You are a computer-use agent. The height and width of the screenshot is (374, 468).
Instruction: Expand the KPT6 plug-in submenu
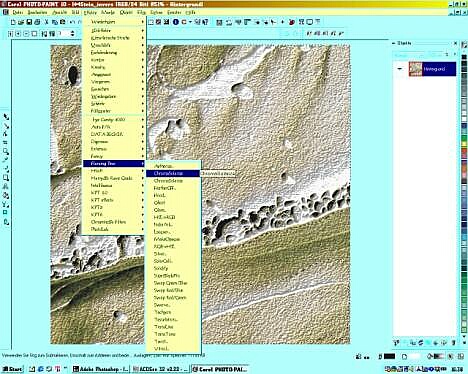click(113, 214)
